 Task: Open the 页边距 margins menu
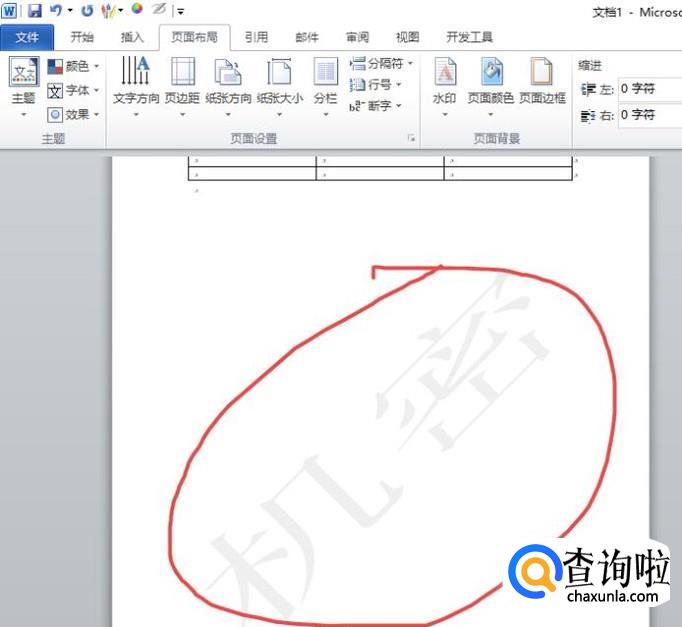pyautogui.click(x=183, y=86)
